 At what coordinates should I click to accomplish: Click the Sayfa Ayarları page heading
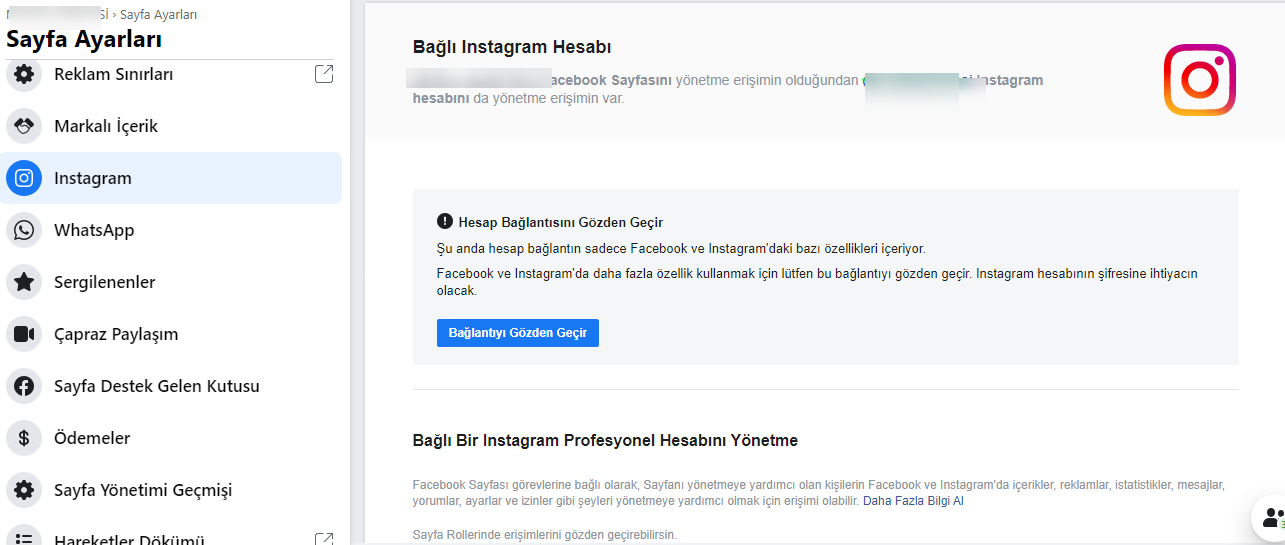click(x=84, y=40)
